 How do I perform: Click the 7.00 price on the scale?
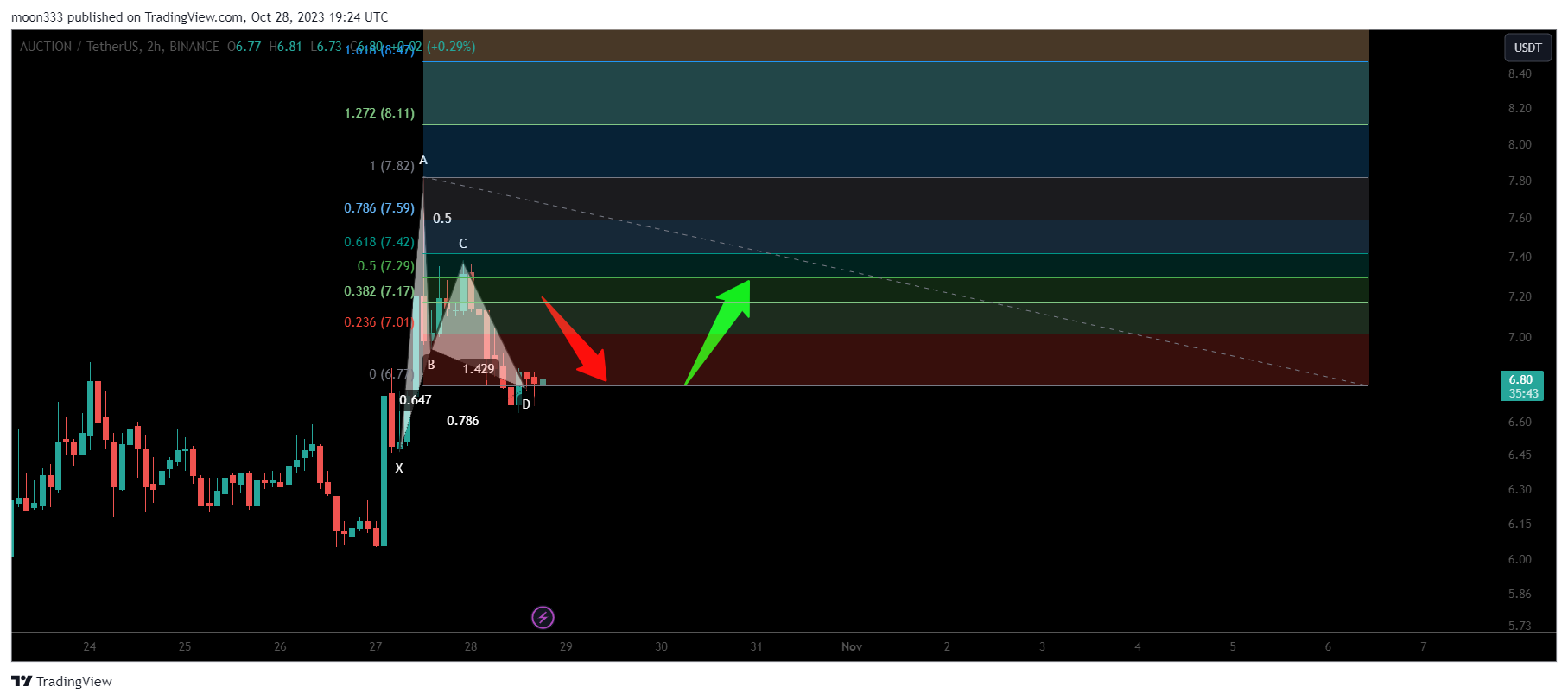point(1520,337)
